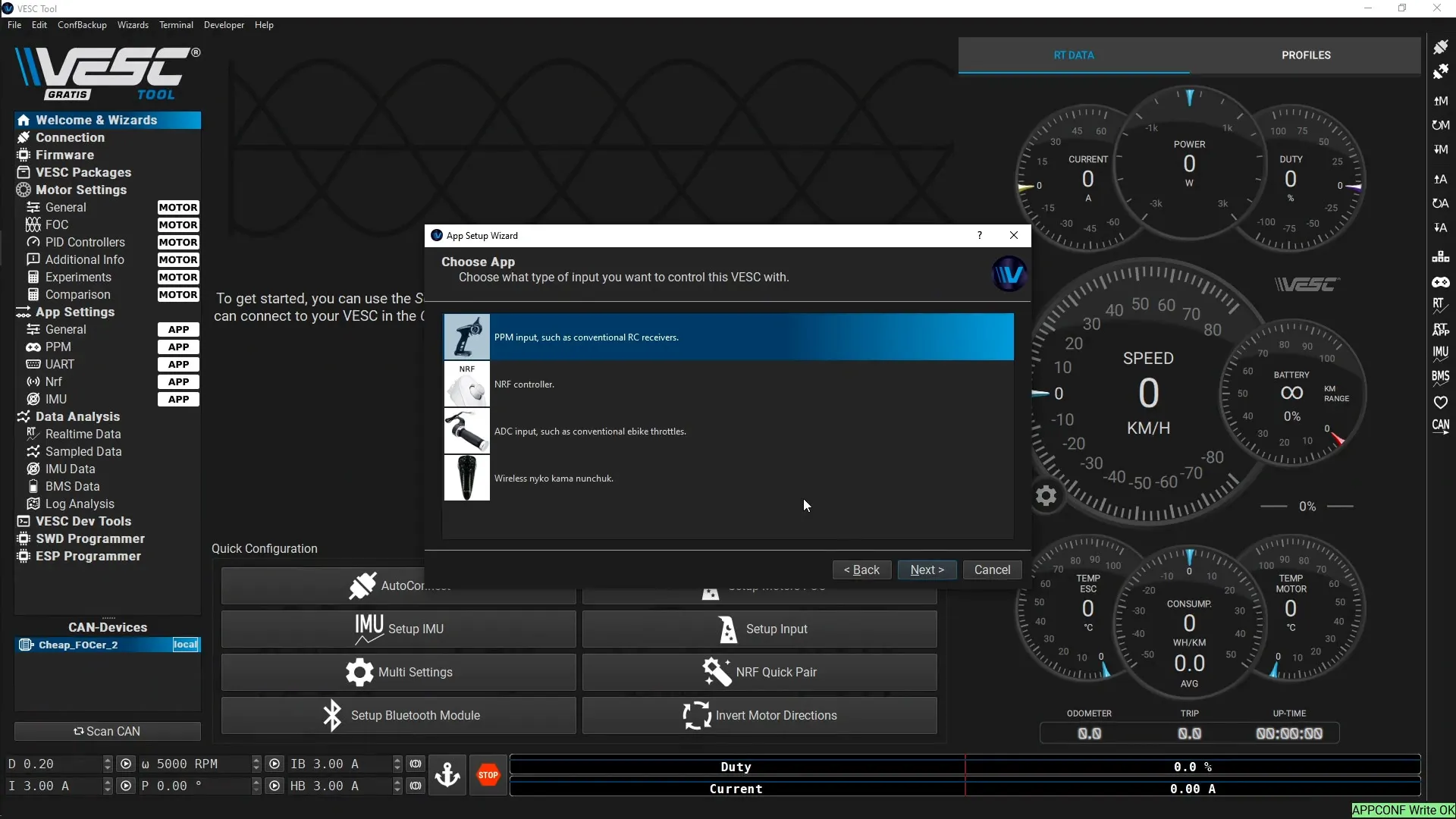
Task: Activate the anchor full-brake icon near STOP
Action: tap(447, 774)
